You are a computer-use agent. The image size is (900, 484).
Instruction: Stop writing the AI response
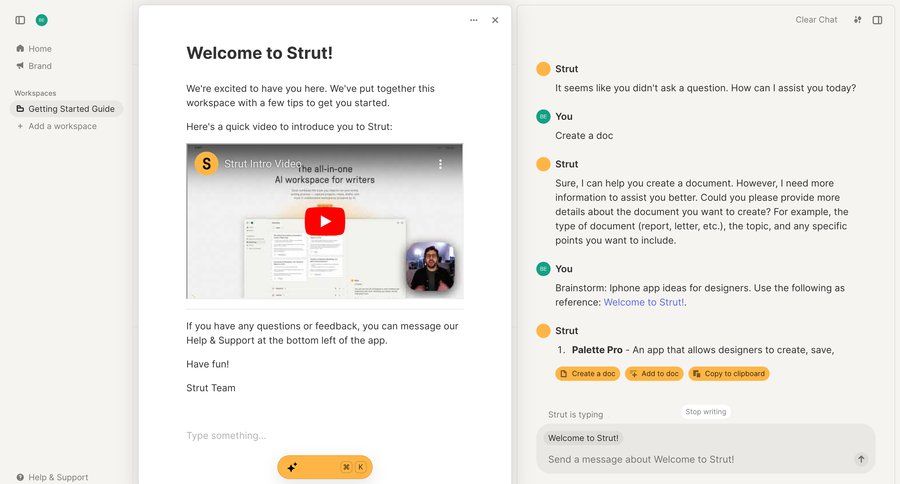(x=705, y=412)
